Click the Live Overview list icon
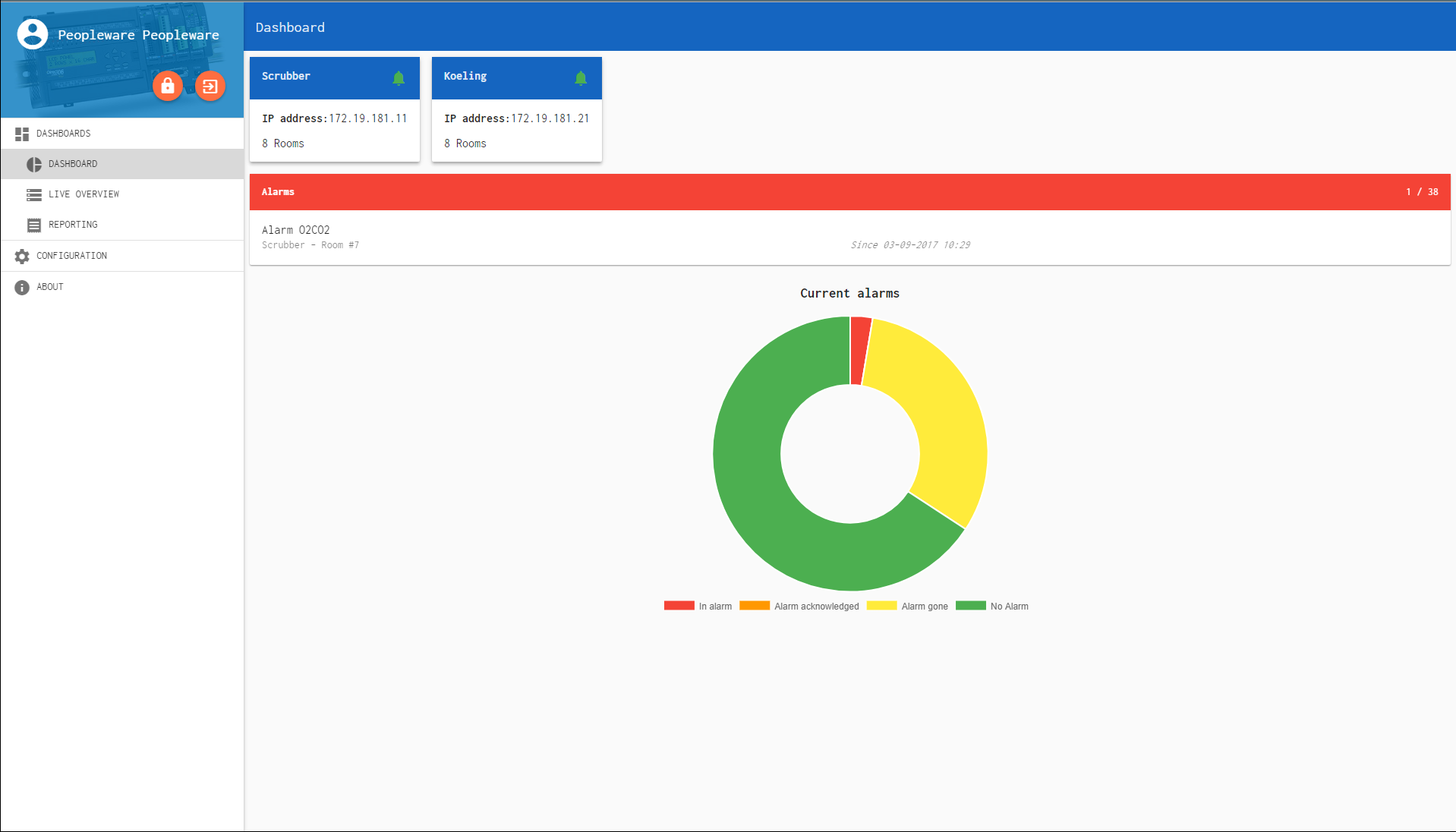 click(34, 195)
